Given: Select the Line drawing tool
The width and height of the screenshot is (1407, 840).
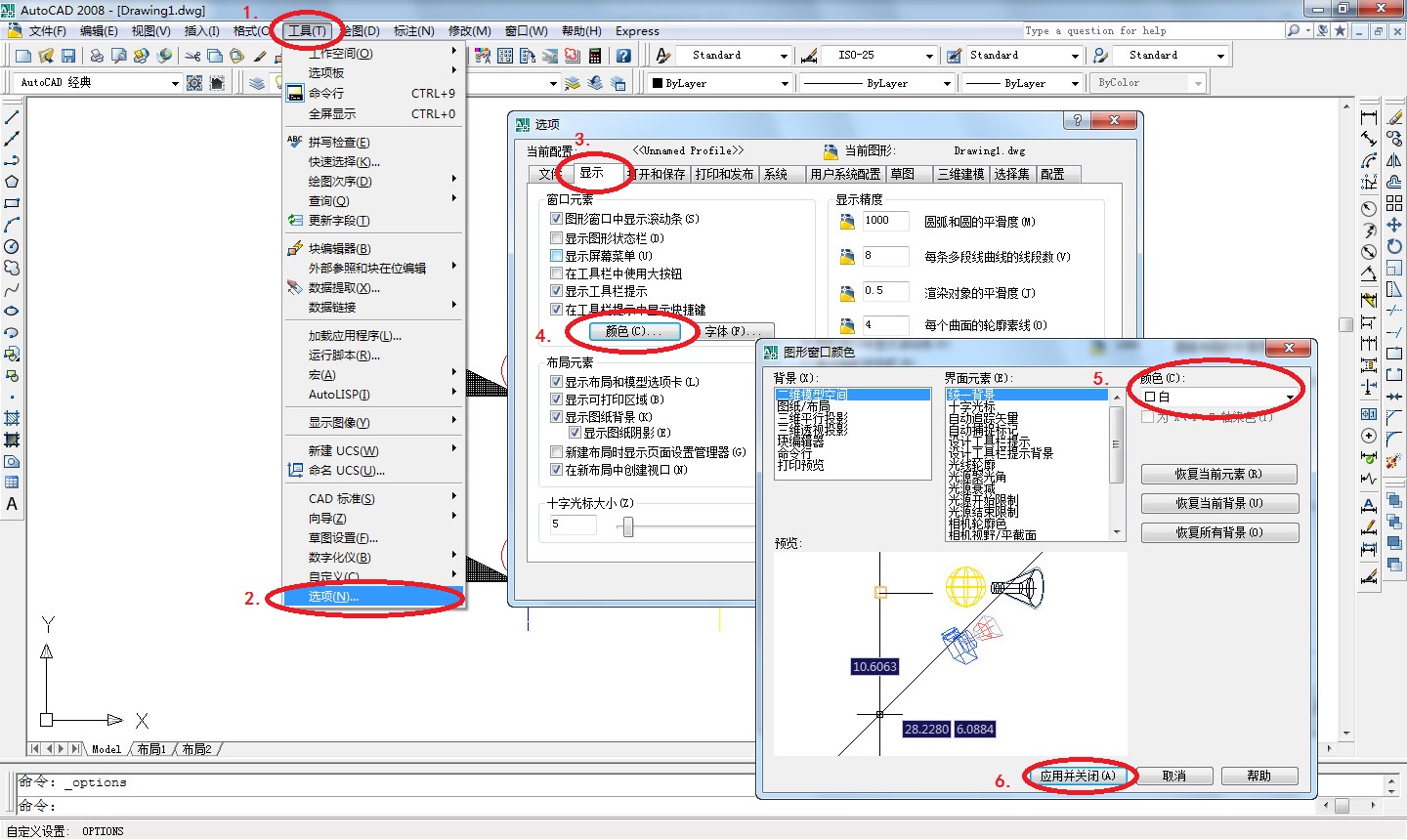Looking at the screenshot, I should (12, 117).
